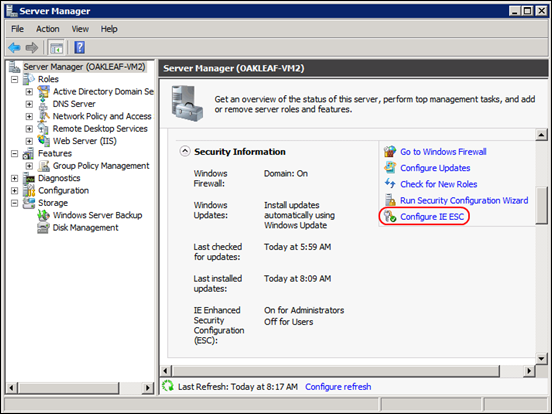Image resolution: width=552 pixels, height=414 pixels.
Task: Toggle the Show/Hide Console Tree icon
Action: 56,48
